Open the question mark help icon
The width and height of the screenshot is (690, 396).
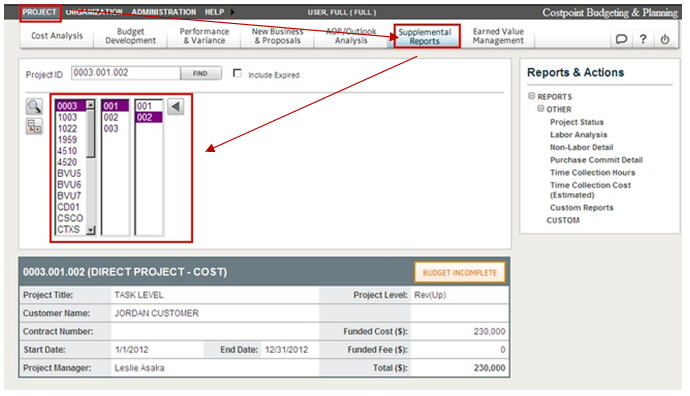[x=643, y=39]
